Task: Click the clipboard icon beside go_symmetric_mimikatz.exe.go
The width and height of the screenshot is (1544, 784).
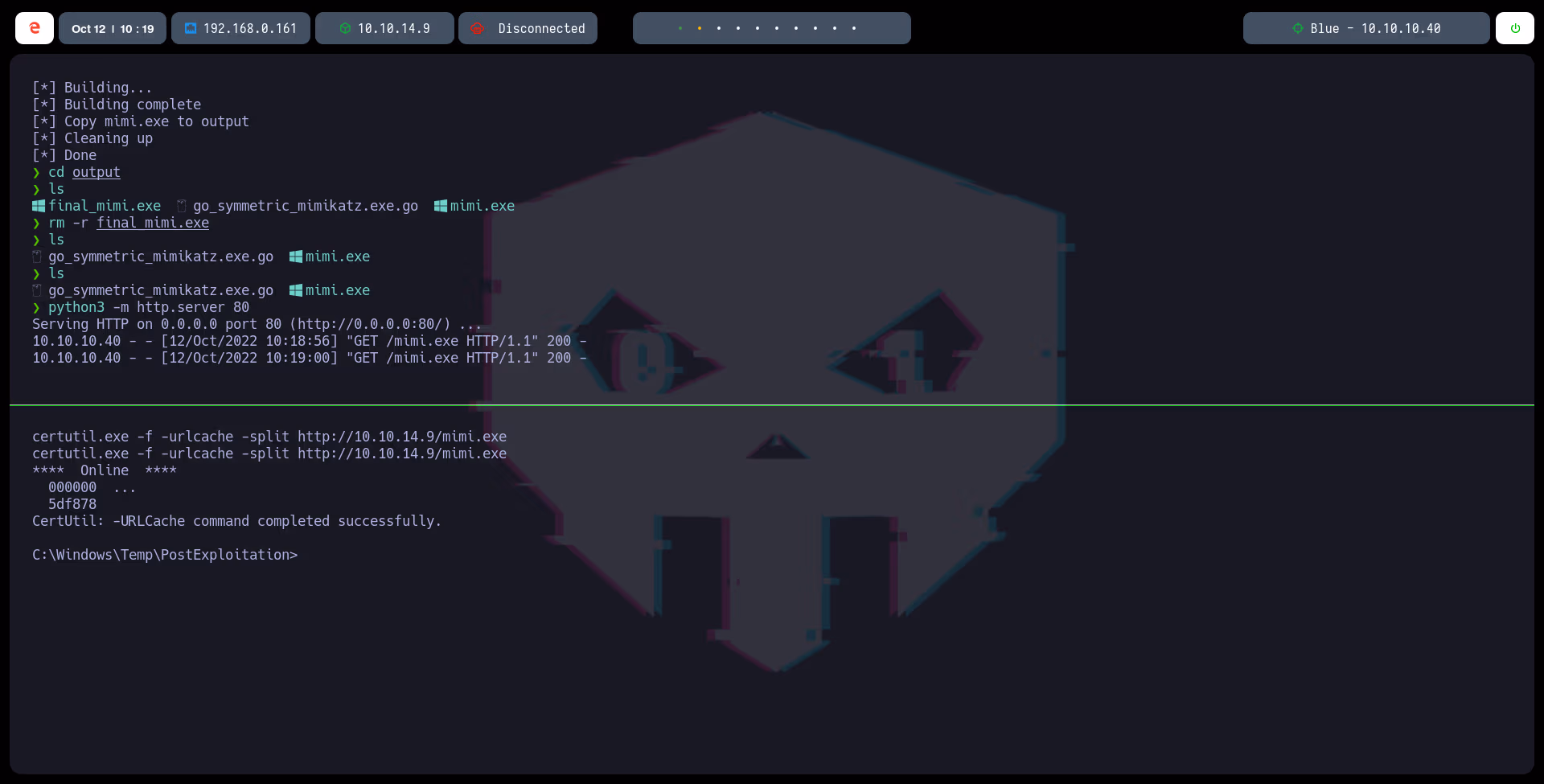Action: coord(180,206)
